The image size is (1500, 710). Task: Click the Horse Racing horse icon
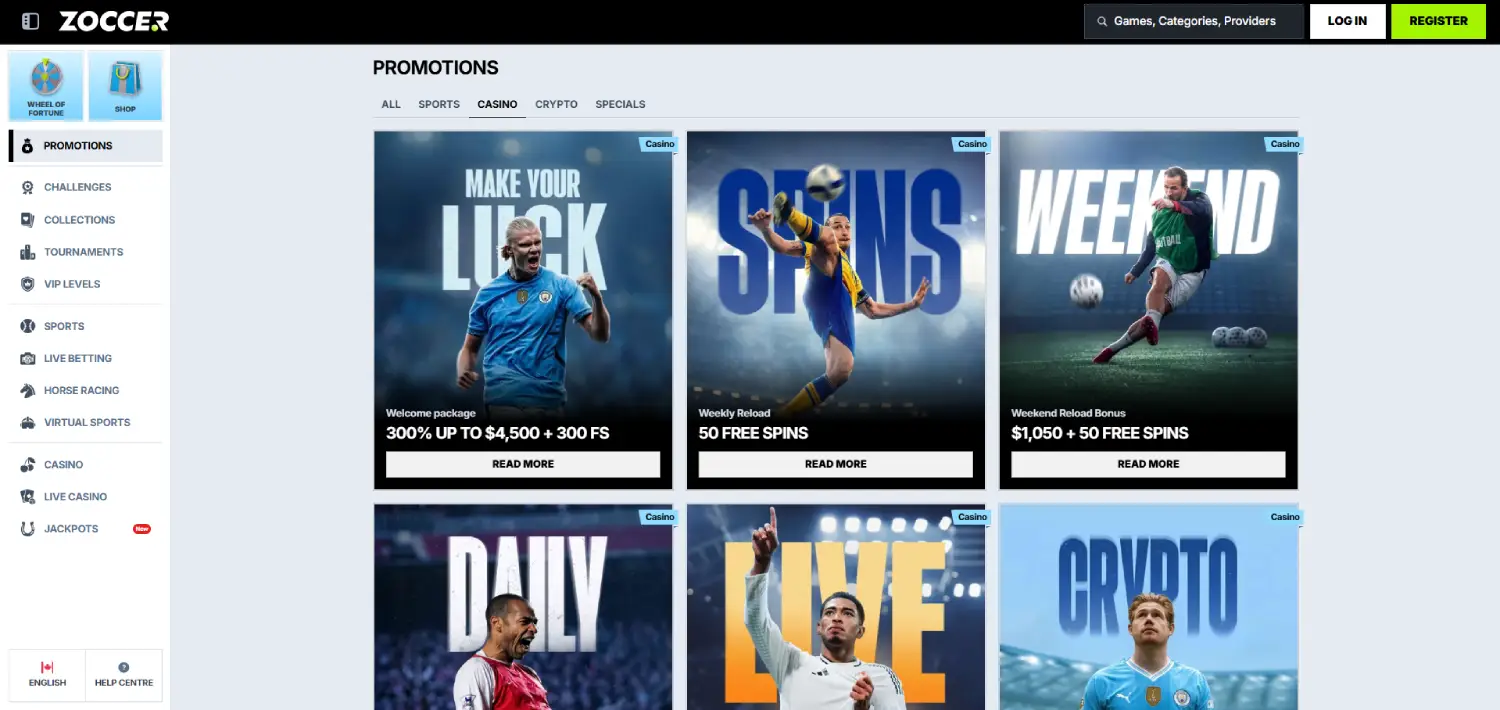click(x=27, y=390)
